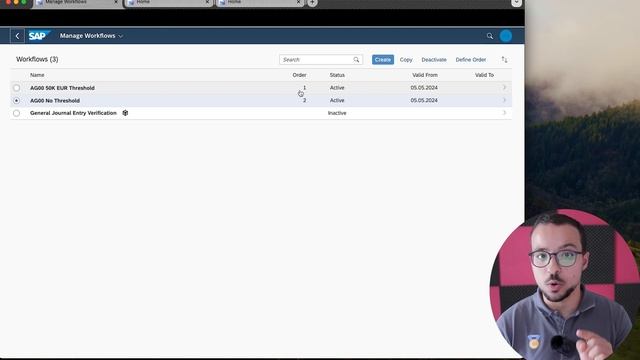Open details chevron for AG00 No Threshold
The image size is (640, 360).
tap(504, 100)
